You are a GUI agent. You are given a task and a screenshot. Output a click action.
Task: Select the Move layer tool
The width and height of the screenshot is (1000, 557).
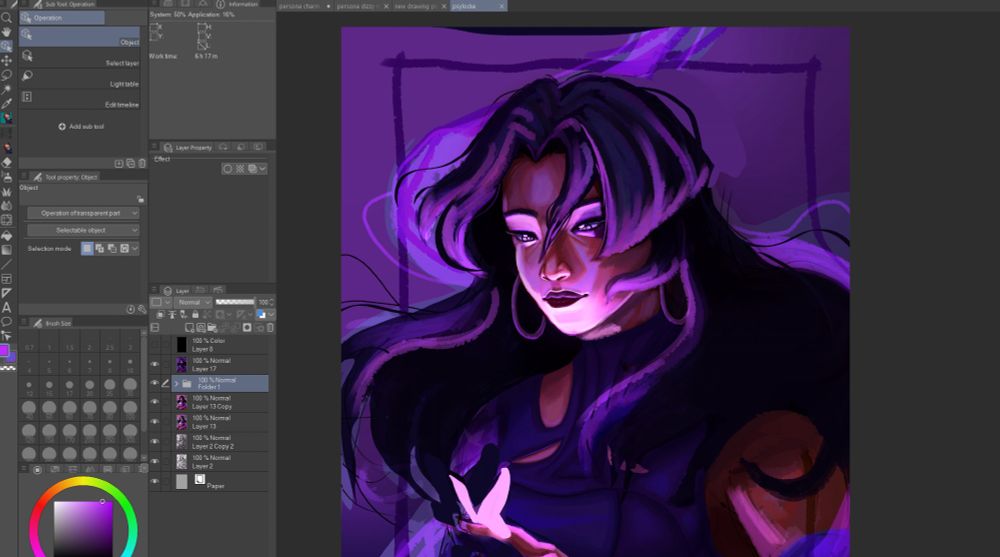(x=6, y=61)
